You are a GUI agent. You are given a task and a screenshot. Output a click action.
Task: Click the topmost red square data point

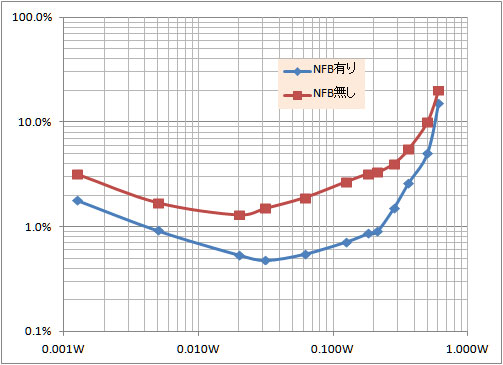point(438,91)
